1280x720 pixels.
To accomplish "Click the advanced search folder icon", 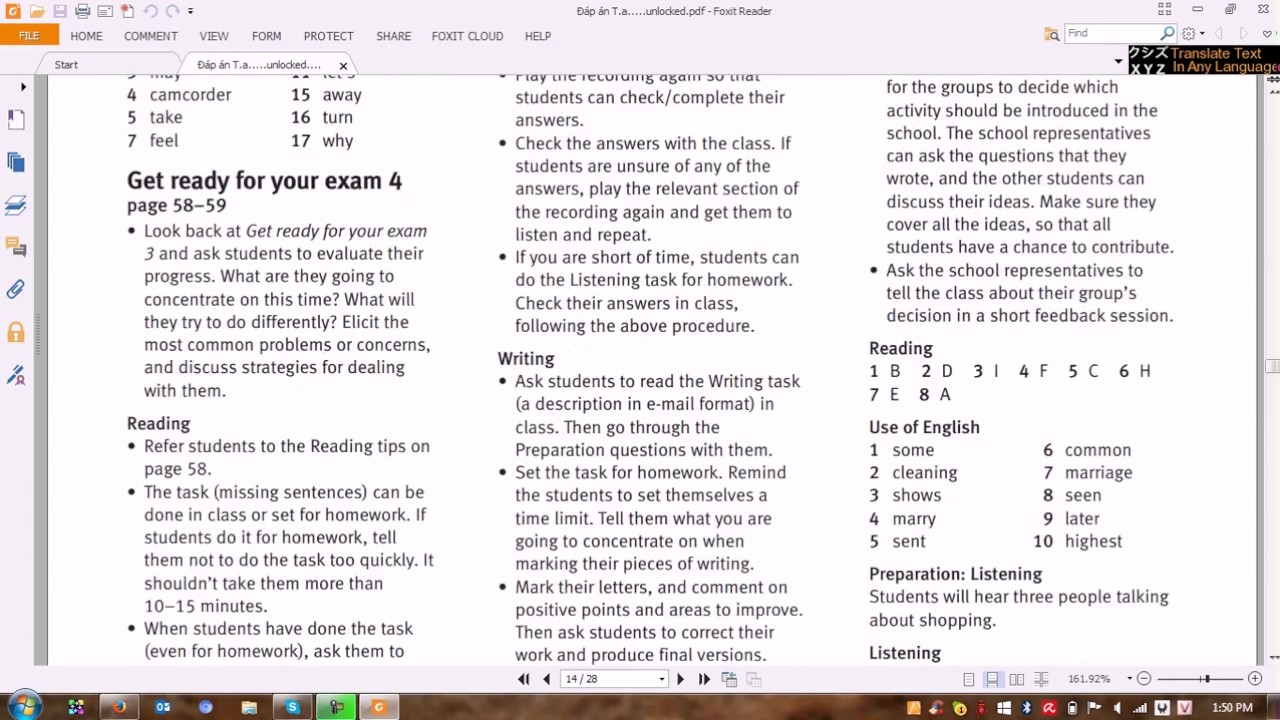I will pos(1052,34).
